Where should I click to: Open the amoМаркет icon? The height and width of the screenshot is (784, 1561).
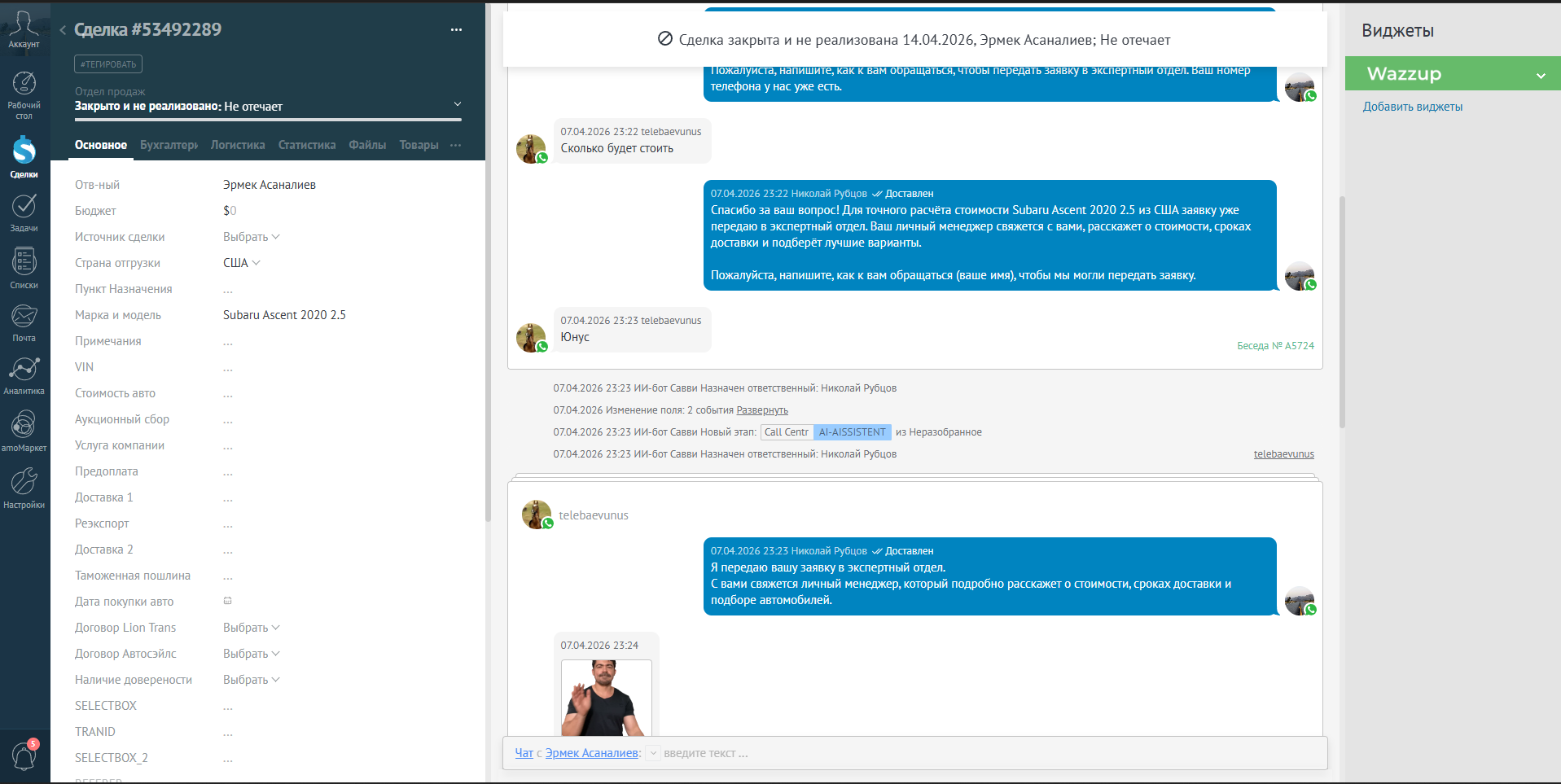coord(24,431)
